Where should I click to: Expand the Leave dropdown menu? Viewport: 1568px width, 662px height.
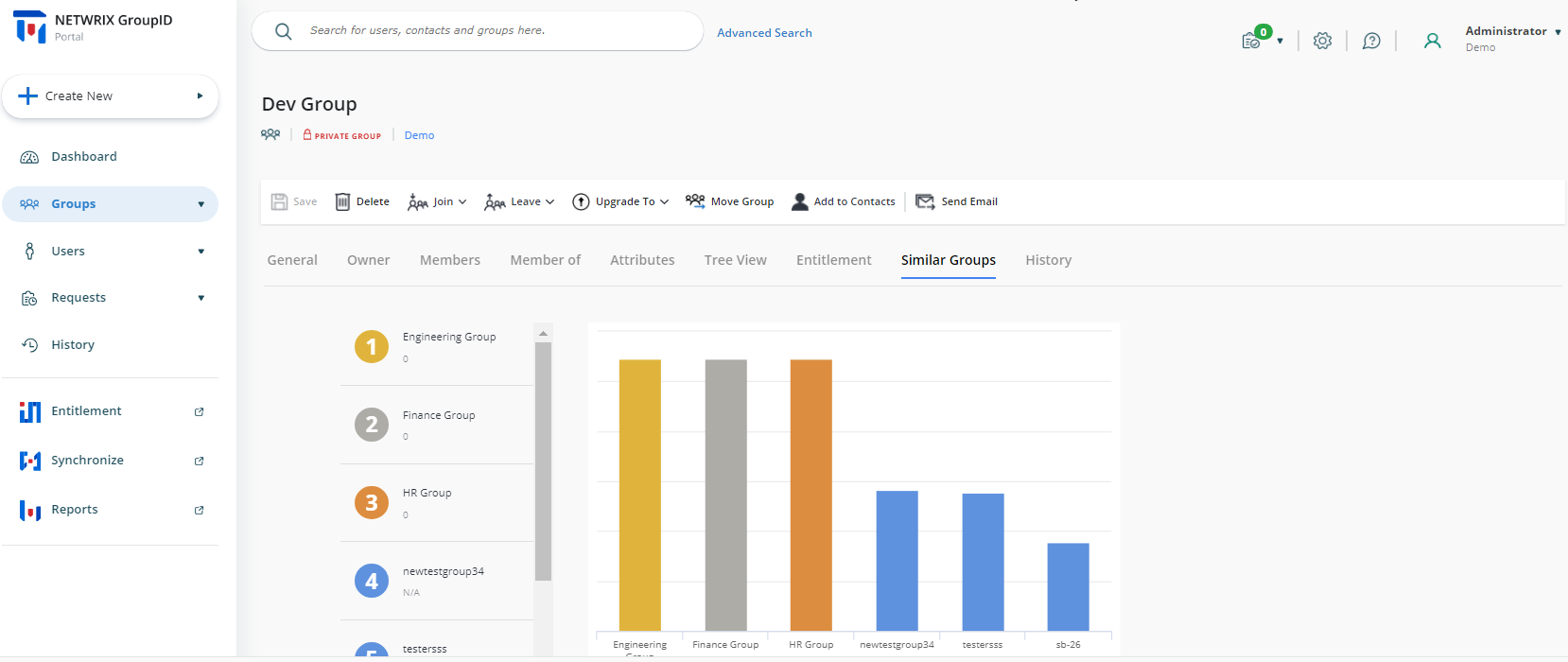click(519, 201)
